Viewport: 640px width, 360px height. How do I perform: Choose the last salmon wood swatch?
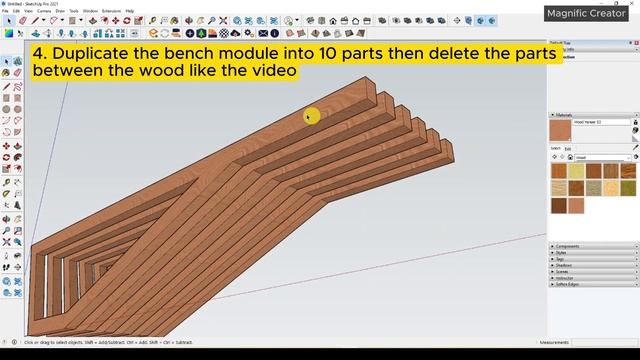click(x=576, y=205)
